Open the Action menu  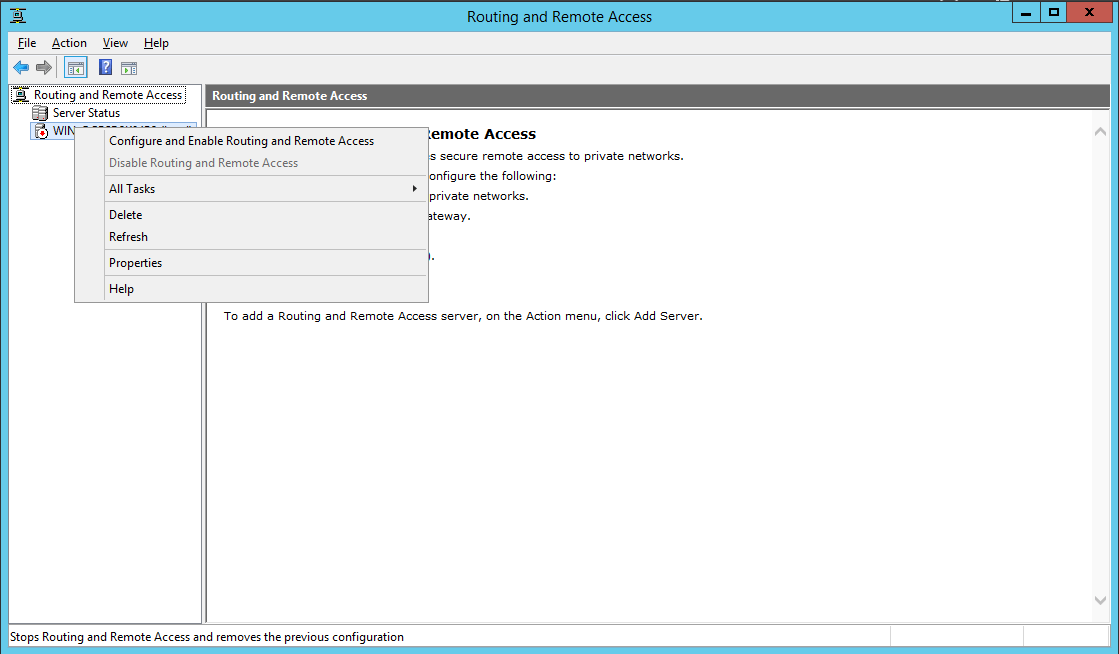[x=69, y=43]
